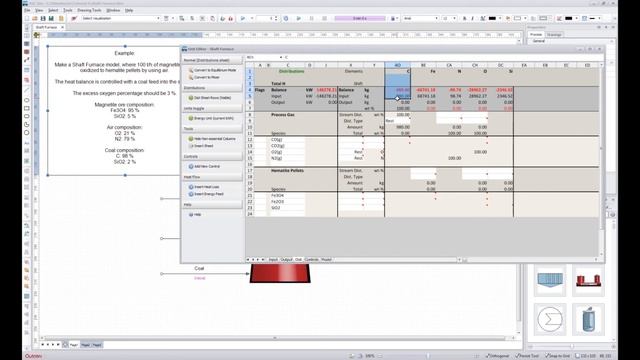This screenshot has height=360, width=640.
Task: Click Insert Sheet in Tools section
Action: click(201, 146)
